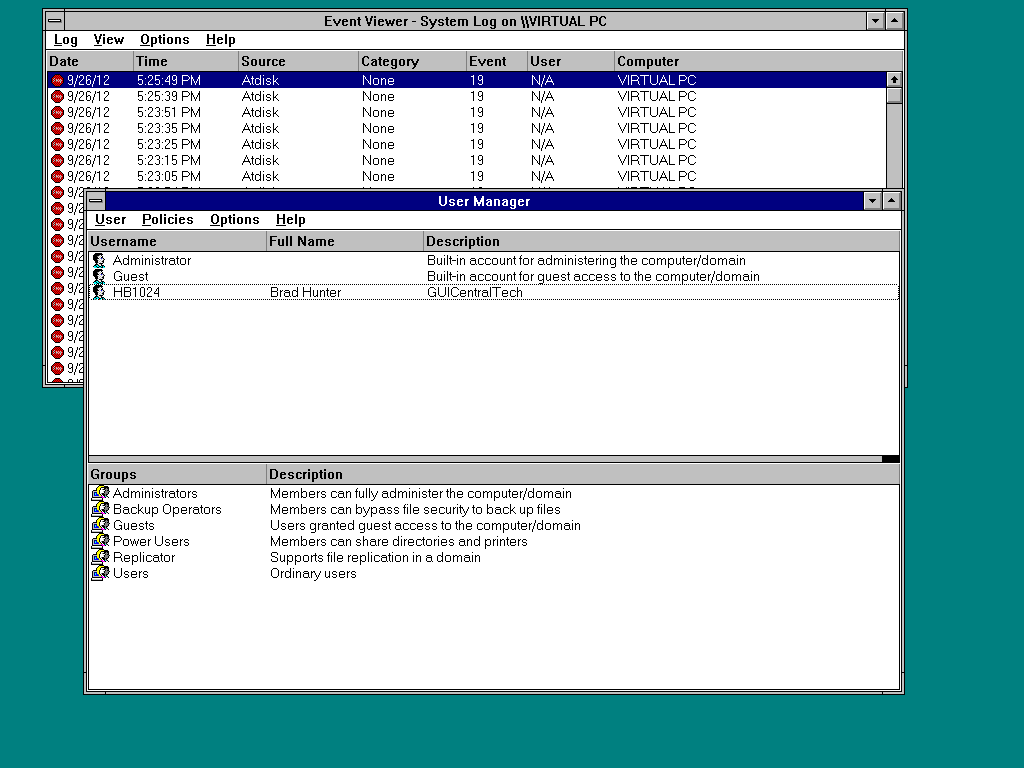The image size is (1024, 768).
Task: Click the Source column header in Event Viewer
Action: [x=298, y=61]
